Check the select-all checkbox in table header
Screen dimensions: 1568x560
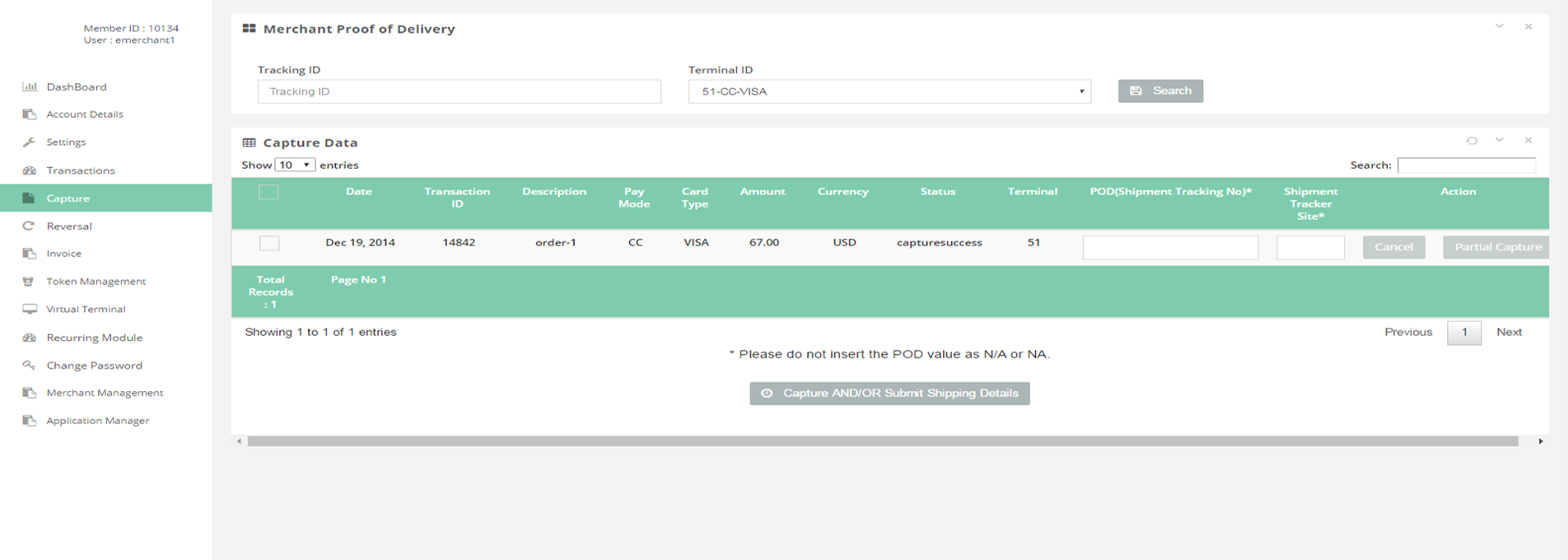tap(268, 193)
